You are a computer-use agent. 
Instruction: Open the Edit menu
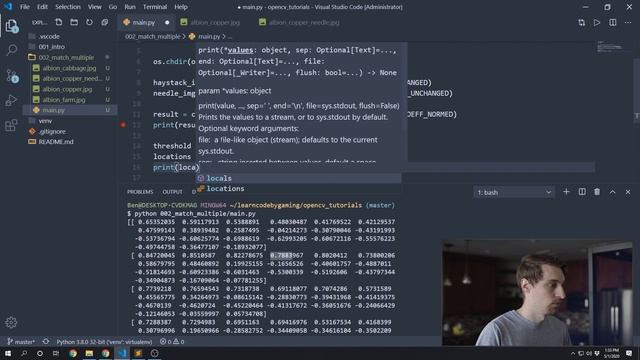[x=42, y=7]
